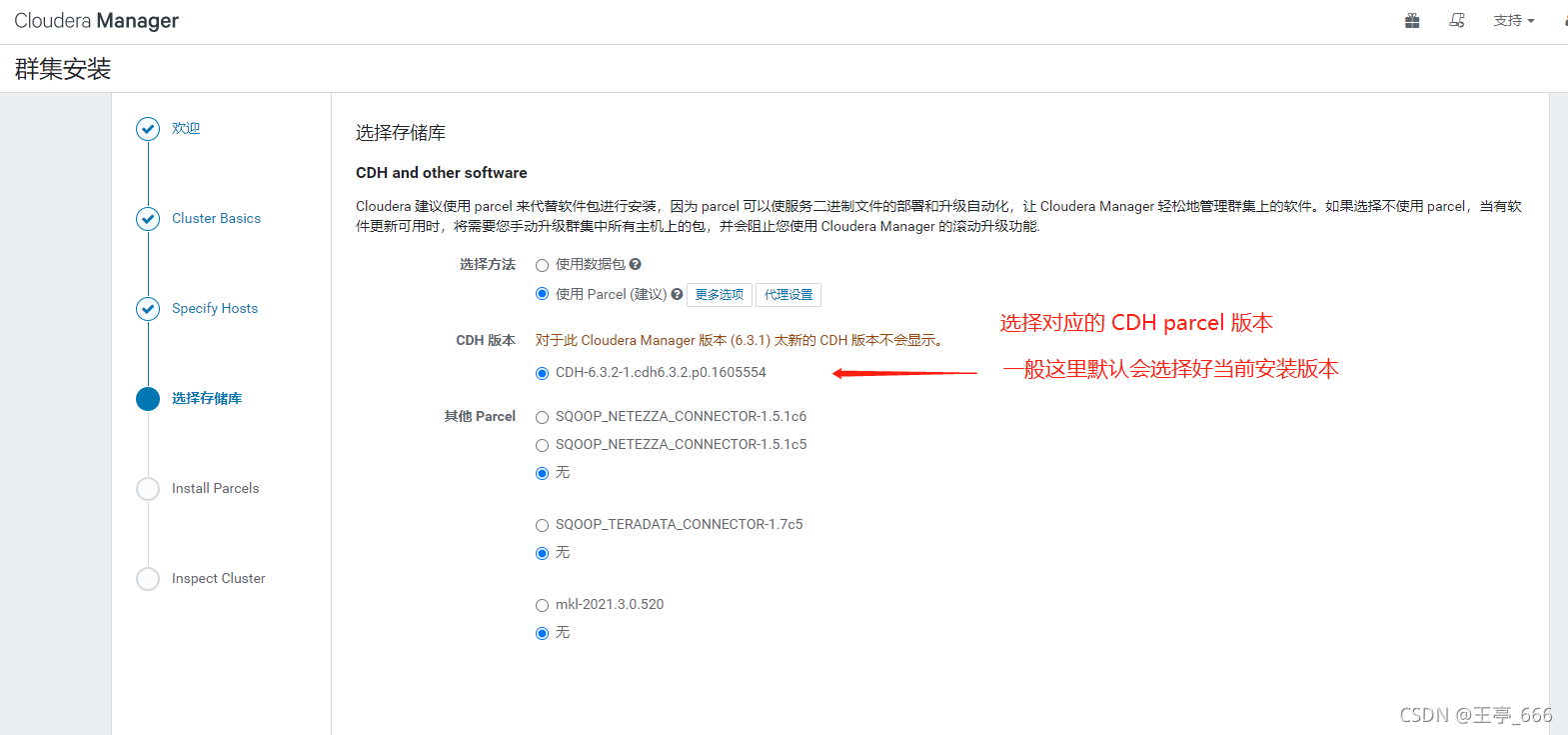Select SQOOP_TERADATA_CONNECTOR-1.7c5 radio option
The image size is (1568, 735).
542,525
